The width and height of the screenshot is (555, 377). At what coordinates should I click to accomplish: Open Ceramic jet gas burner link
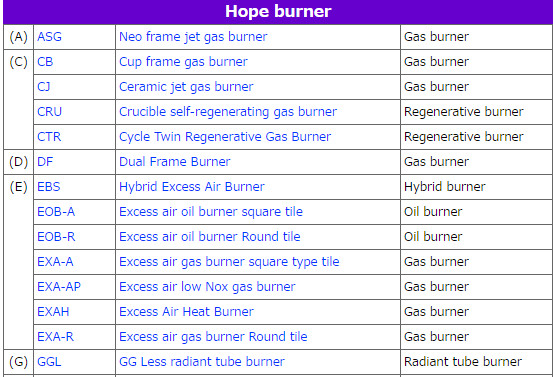pos(186,87)
